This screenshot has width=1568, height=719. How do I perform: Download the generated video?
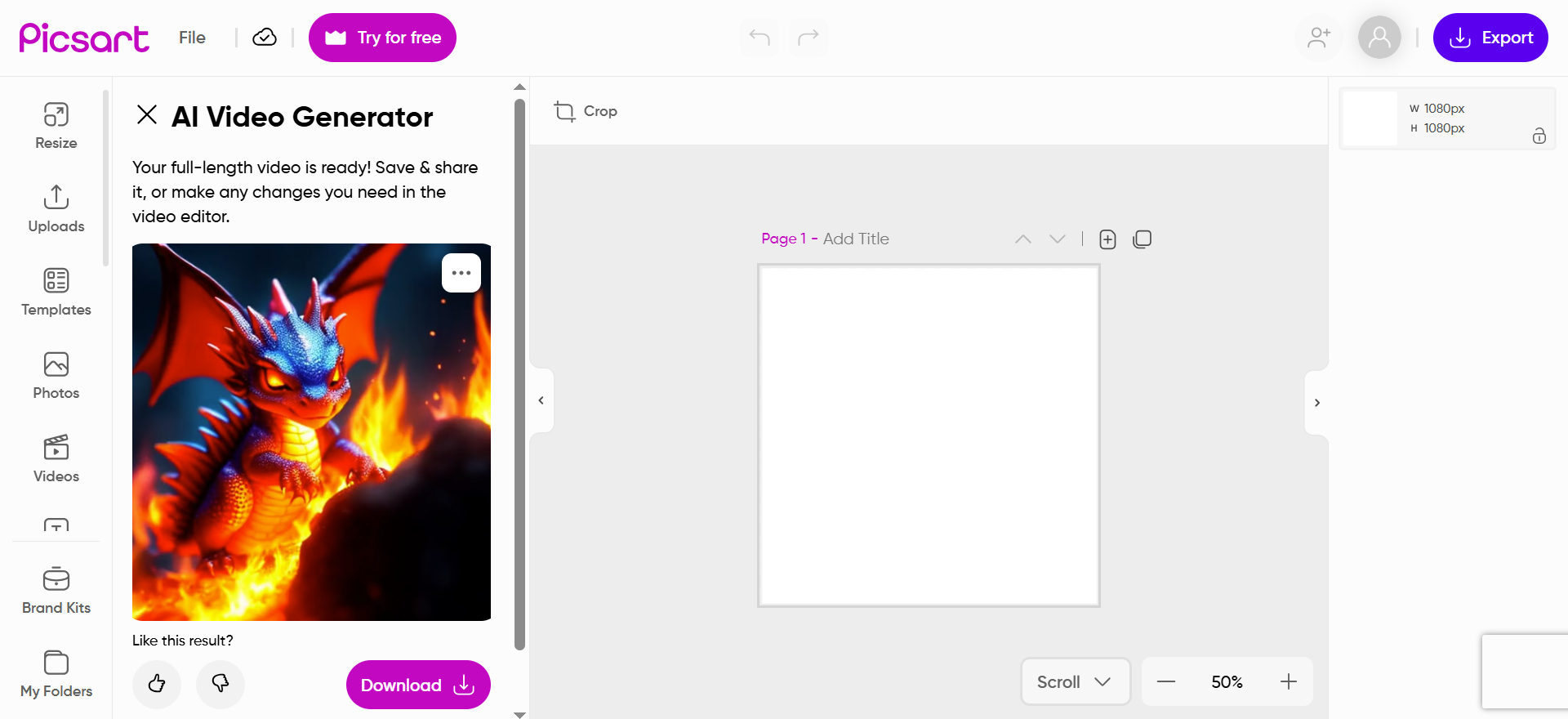418,685
